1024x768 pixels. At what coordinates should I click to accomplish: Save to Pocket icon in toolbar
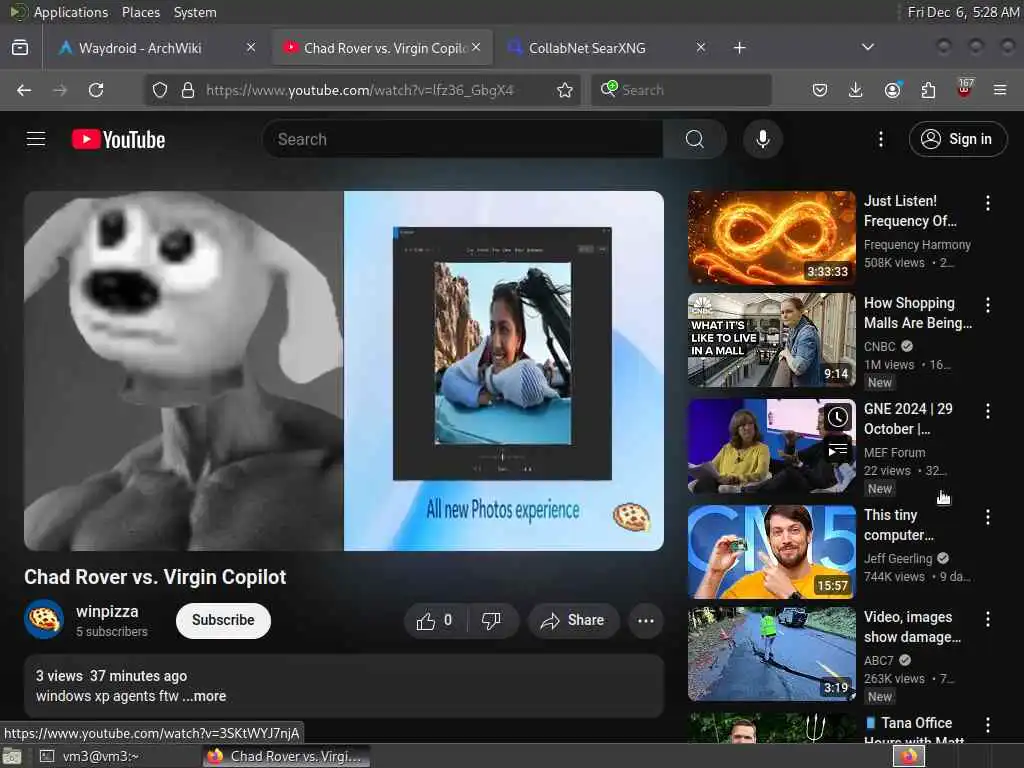820,90
